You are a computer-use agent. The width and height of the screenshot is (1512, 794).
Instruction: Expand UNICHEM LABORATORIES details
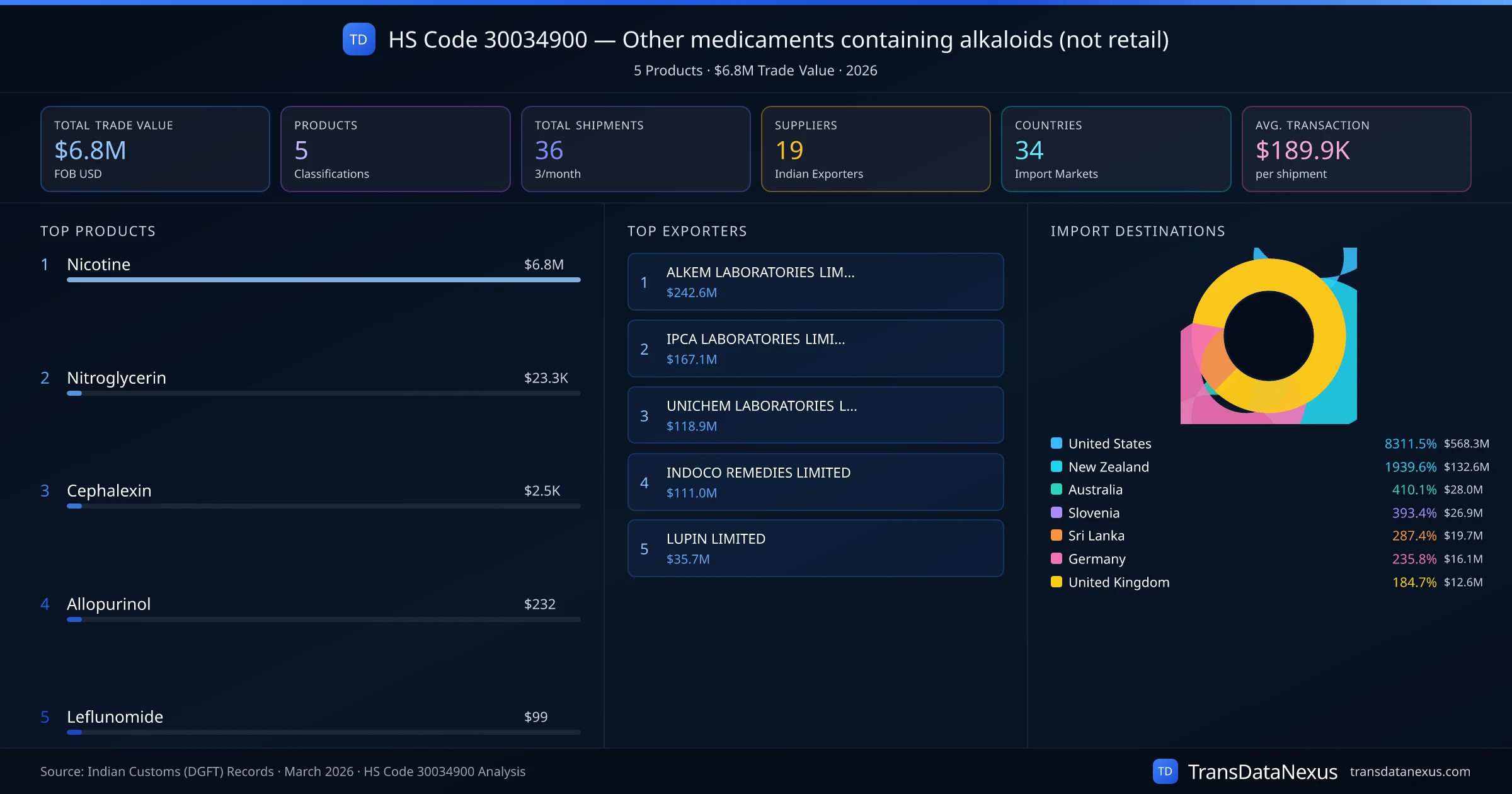(815, 415)
